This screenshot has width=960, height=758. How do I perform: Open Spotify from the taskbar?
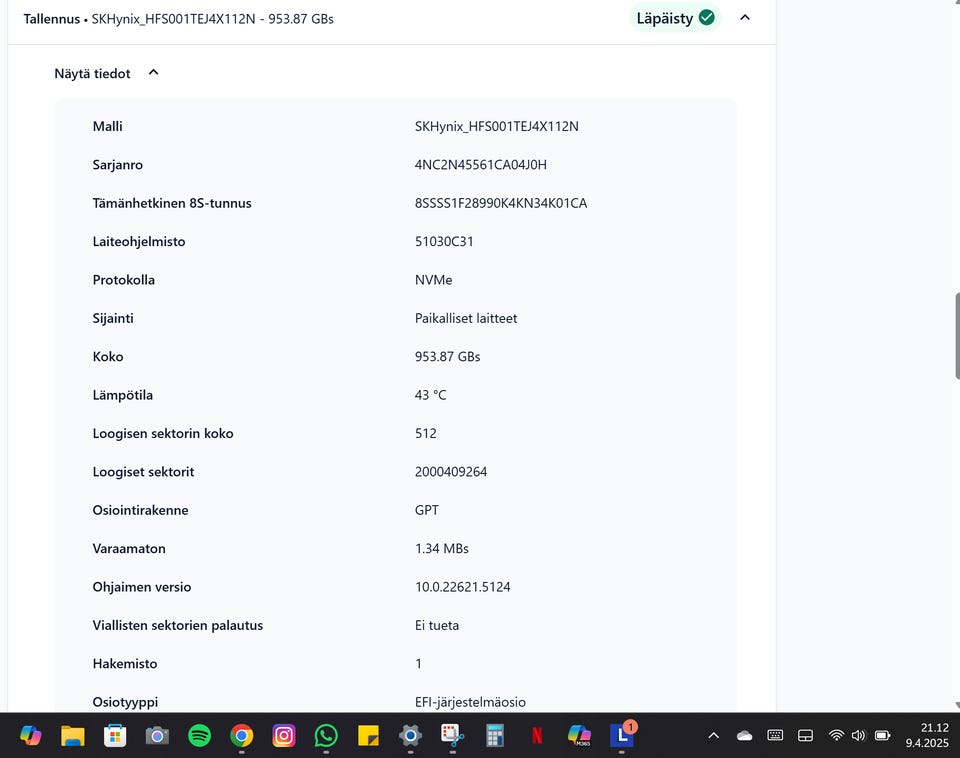pyautogui.click(x=199, y=735)
